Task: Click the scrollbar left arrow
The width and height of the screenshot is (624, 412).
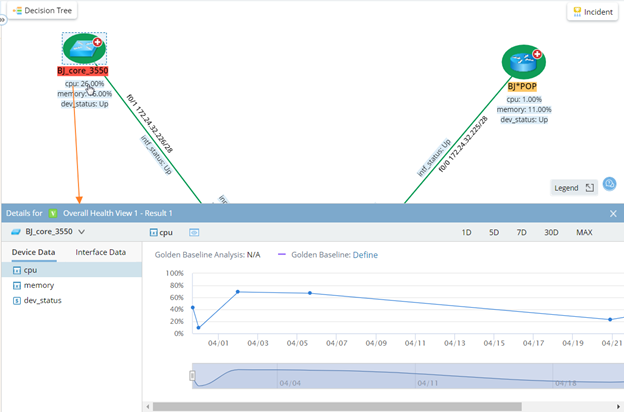Action: point(148,406)
